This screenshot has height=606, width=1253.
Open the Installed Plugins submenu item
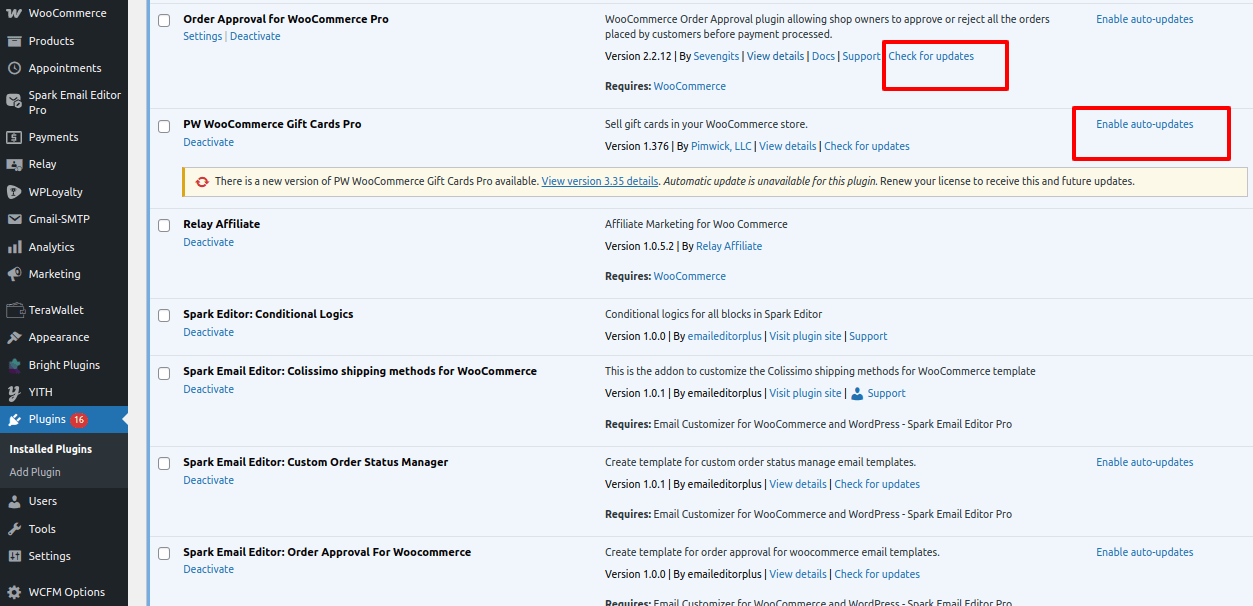click(x=50, y=449)
